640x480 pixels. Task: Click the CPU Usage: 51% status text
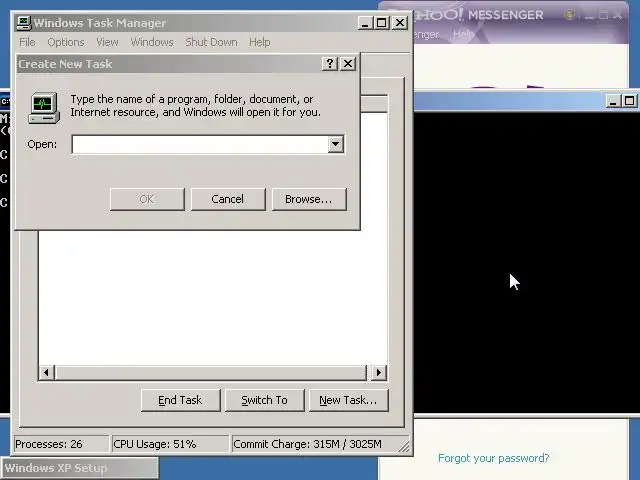pyautogui.click(x=155, y=444)
